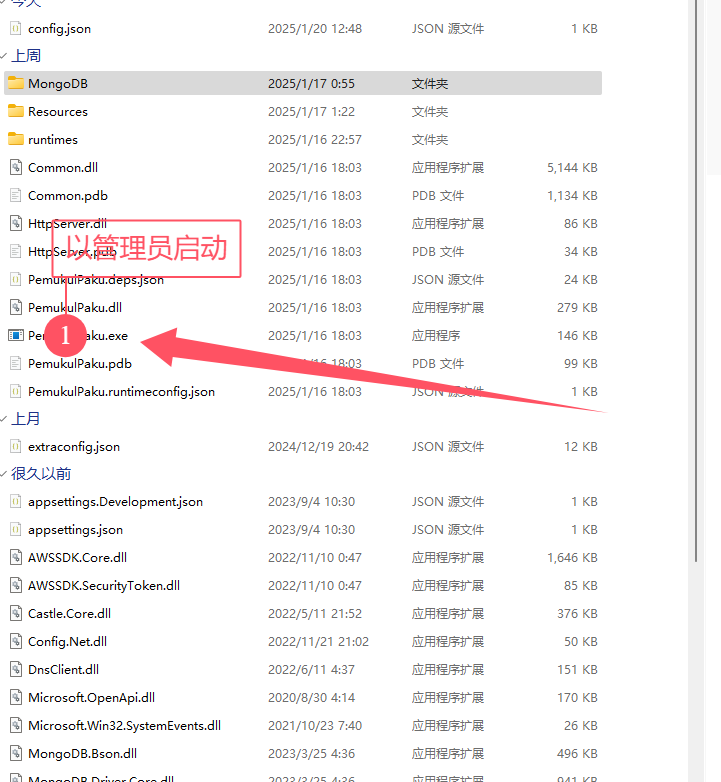
Task: Select the PemukulPaku.exe application icon
Action: point(15,335)
